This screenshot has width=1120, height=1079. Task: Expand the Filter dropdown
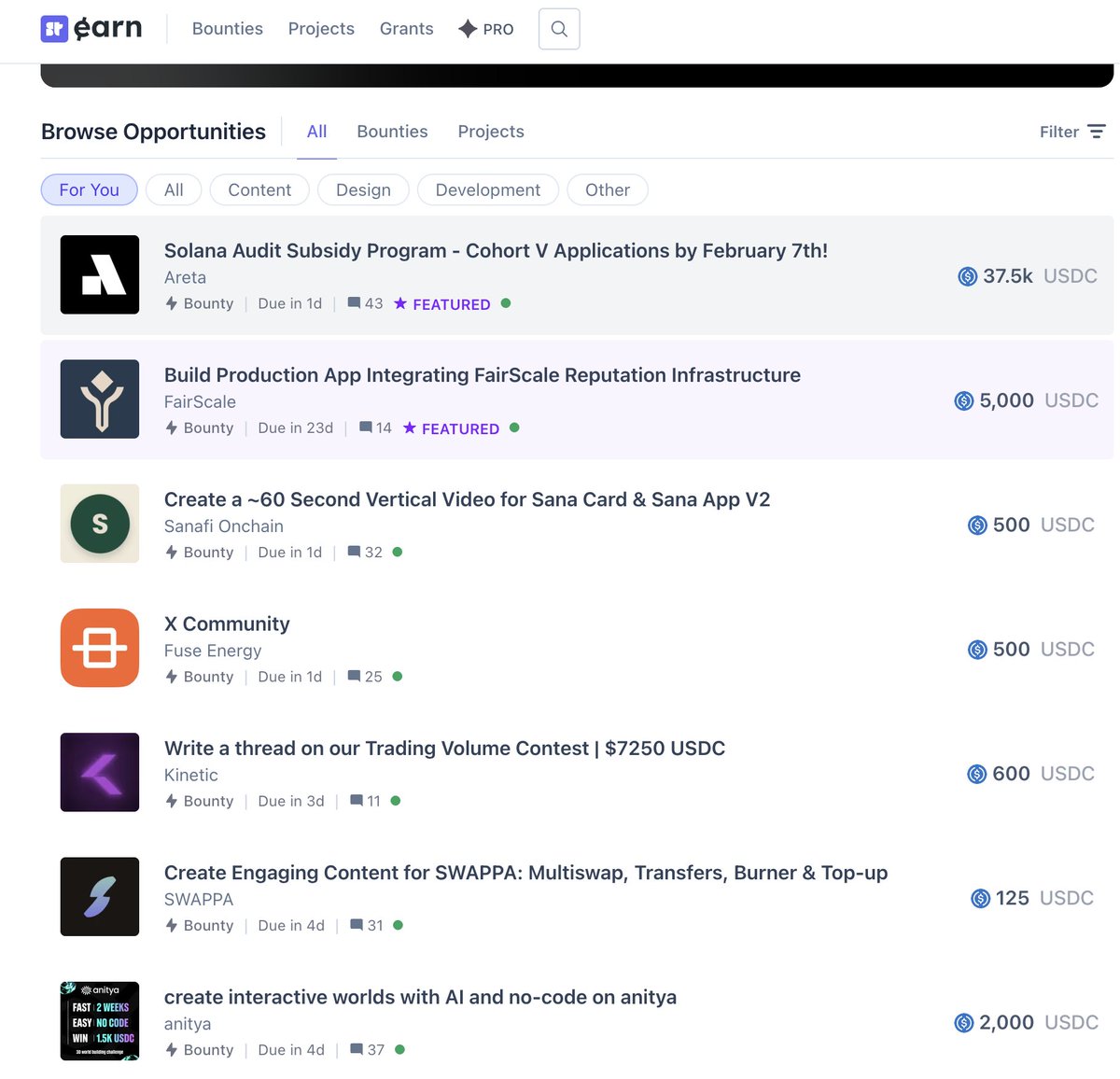pos(1072,132)
